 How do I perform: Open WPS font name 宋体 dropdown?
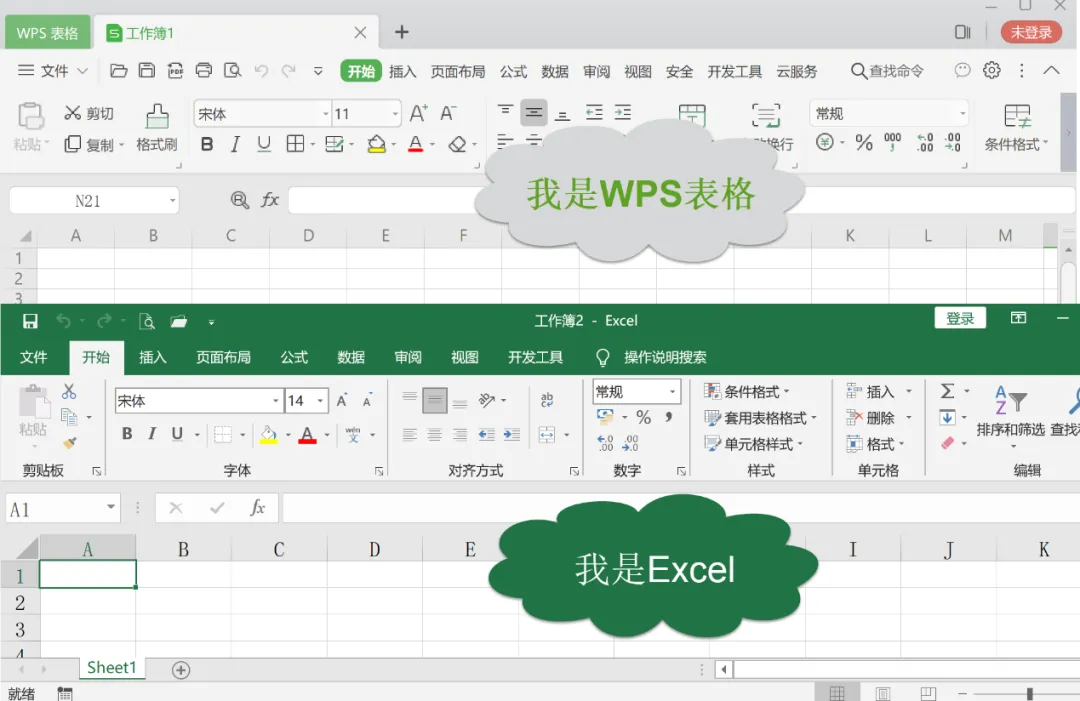click(325, 114)
